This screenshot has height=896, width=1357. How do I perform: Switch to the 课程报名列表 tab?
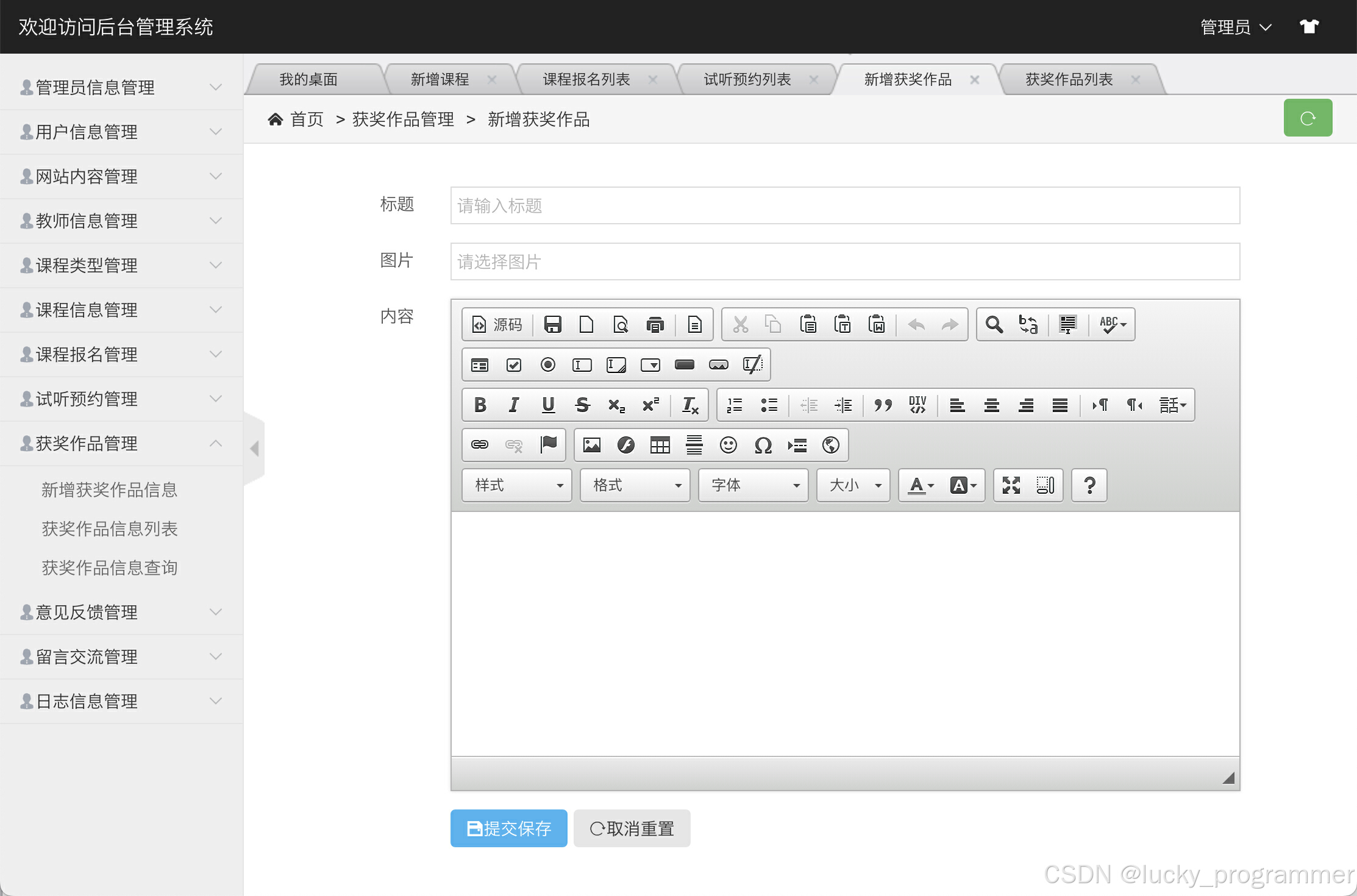pyautogui.click(x=586, y=80)
